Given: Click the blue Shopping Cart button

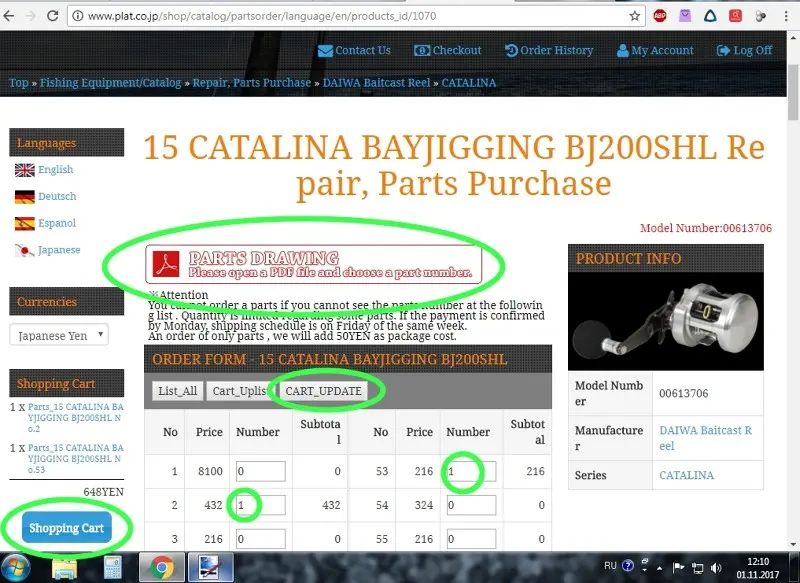Looking at the screenshot, I should coord(66,528).
